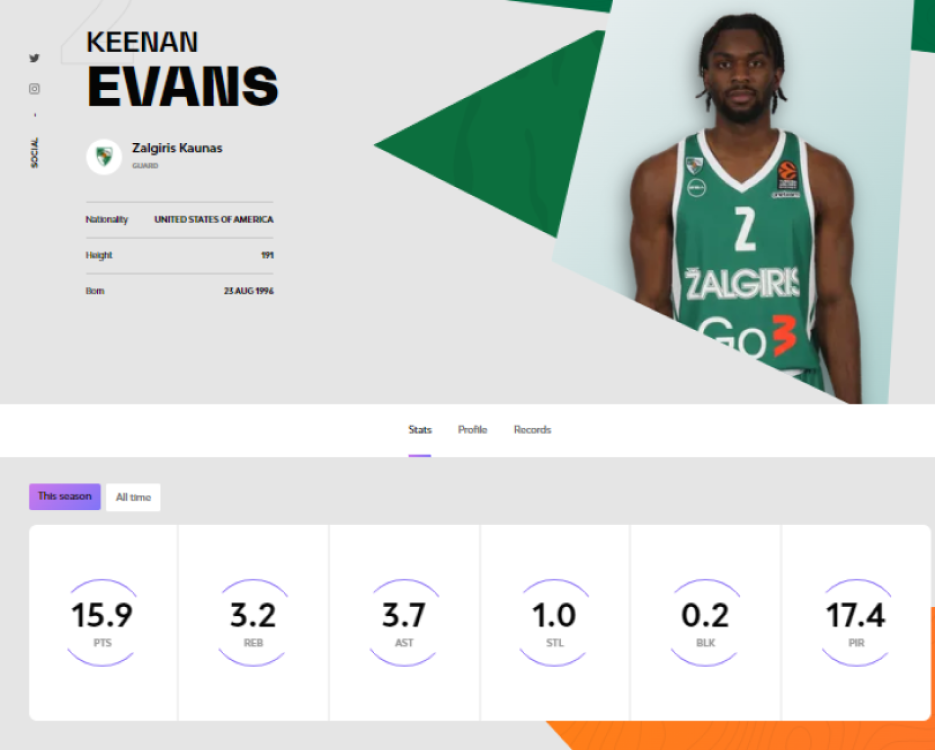This screenshot has height=750, width=935.
Task: Click the GUARD position label
Action: [143, 165]
